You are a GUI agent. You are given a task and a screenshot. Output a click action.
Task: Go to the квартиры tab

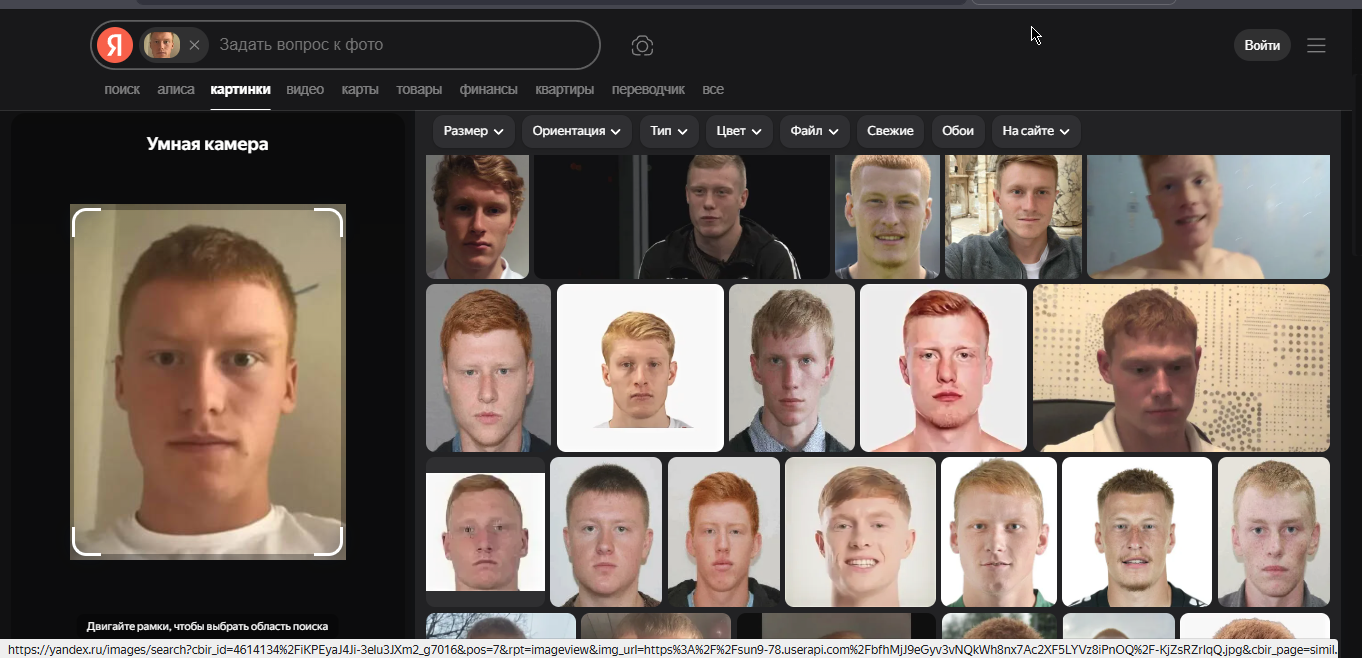point(565,89)
